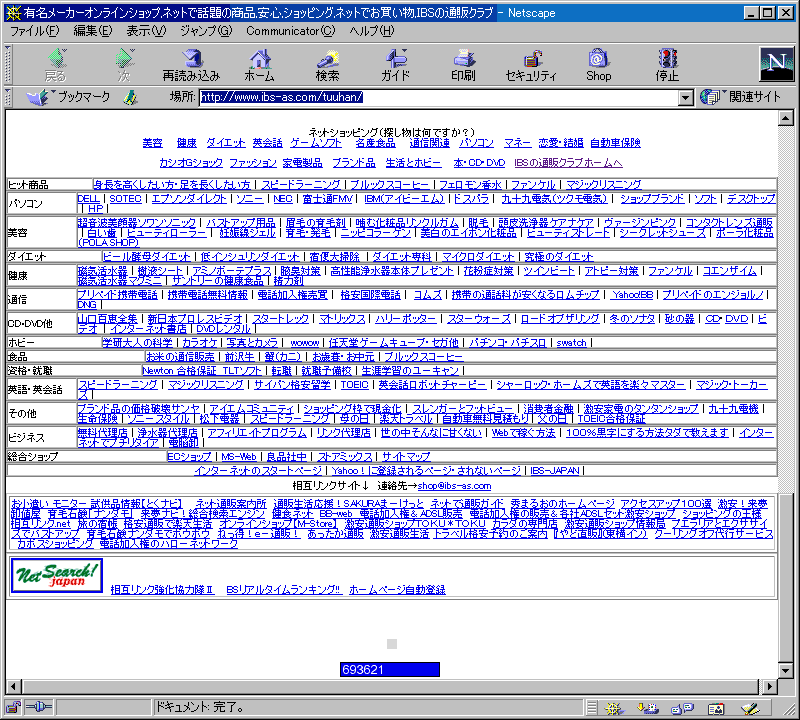The width and height of the screenshot is (800, 720).
Task: Open the ECショップ link
Action: 189,457
